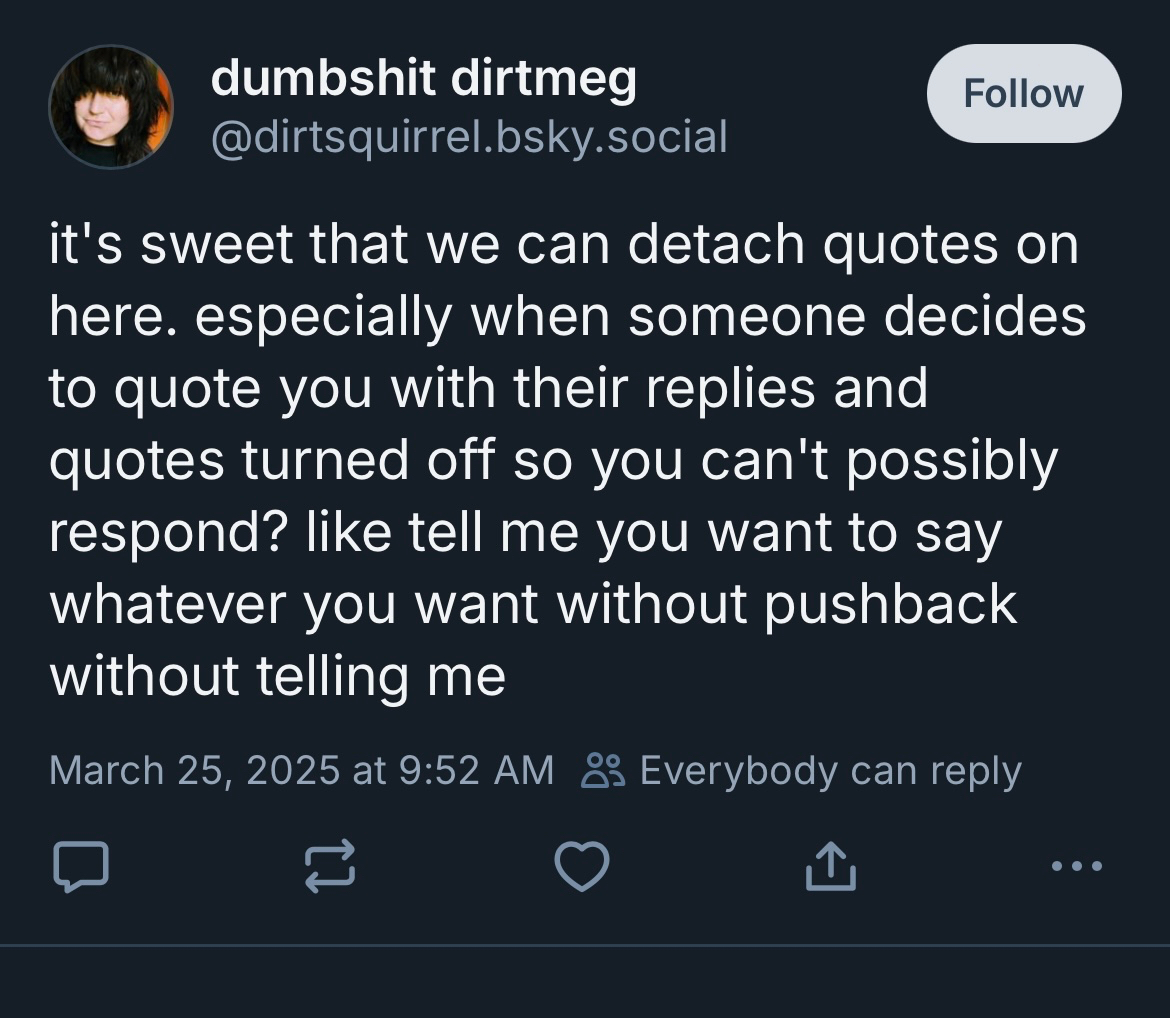Image resolution: width=1170 pixels, height=1018 pixels.
Task: Click the "Everybody can reply" label
Action: [x=830, y=771]
